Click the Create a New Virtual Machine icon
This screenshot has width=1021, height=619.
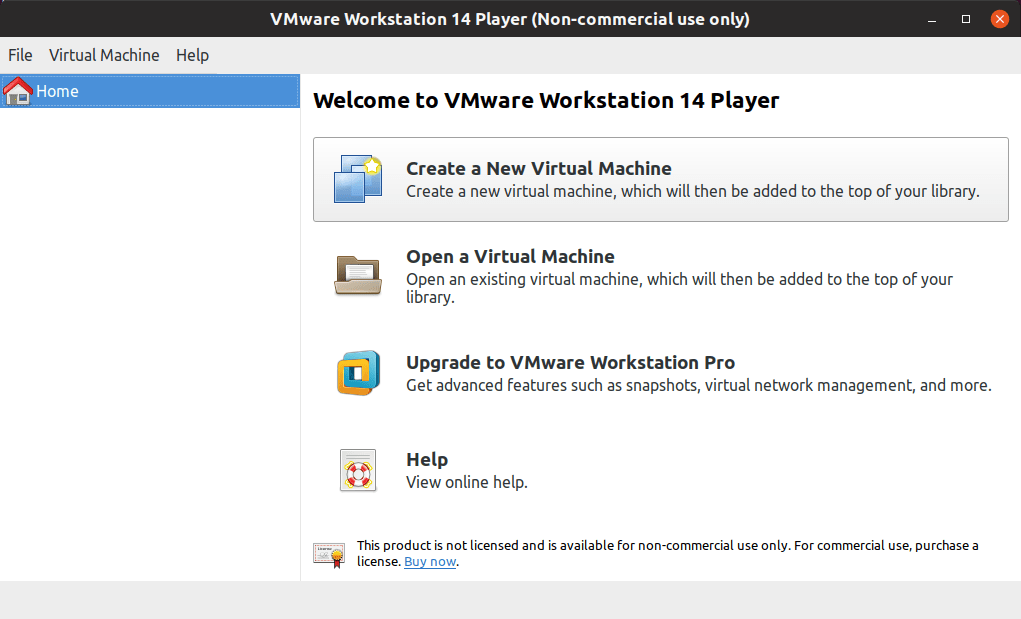357,179
